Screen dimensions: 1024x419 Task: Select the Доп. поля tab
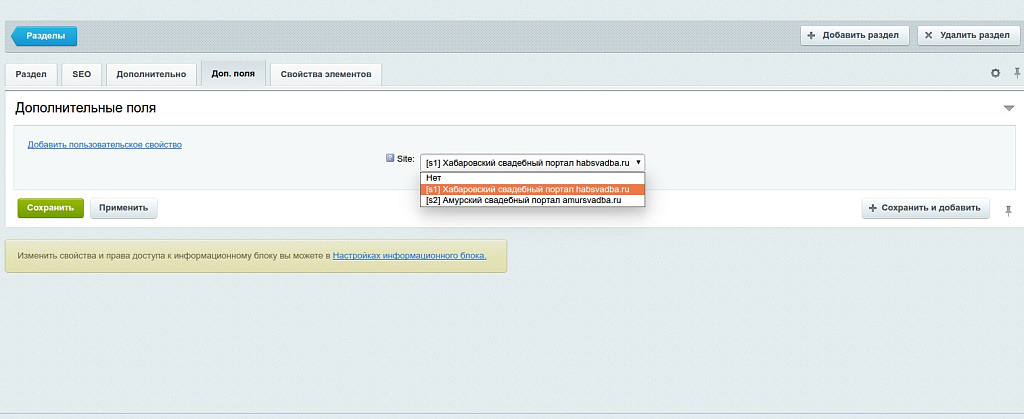[233, 74]
